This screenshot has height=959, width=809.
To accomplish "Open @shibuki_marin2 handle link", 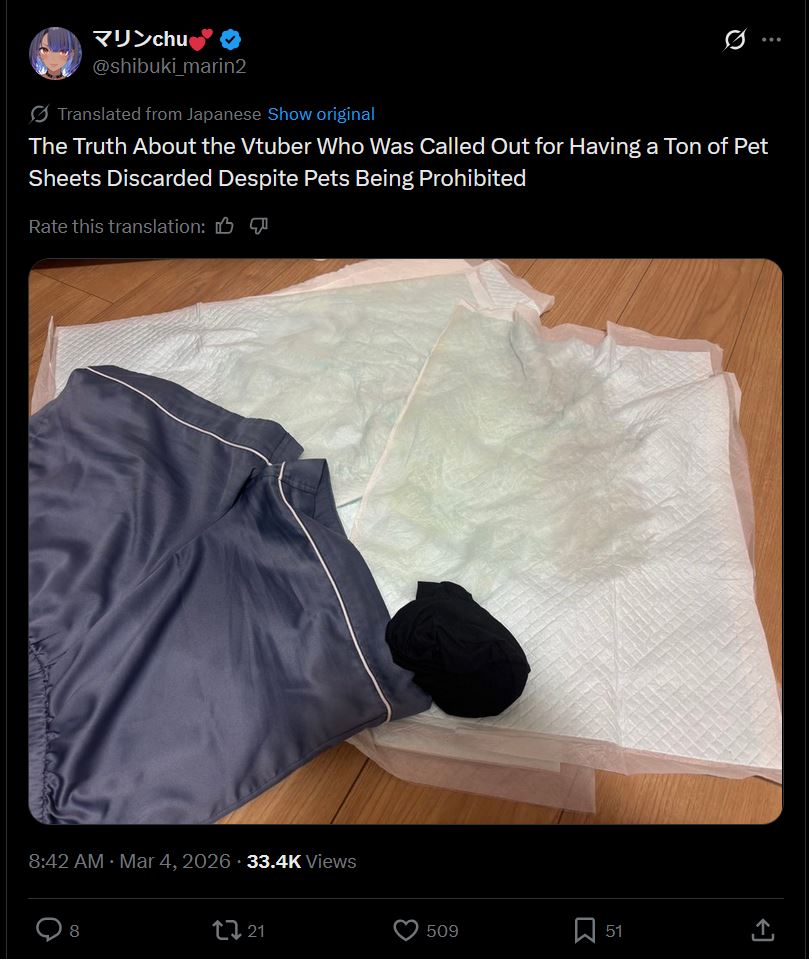I will coord(169,66).
